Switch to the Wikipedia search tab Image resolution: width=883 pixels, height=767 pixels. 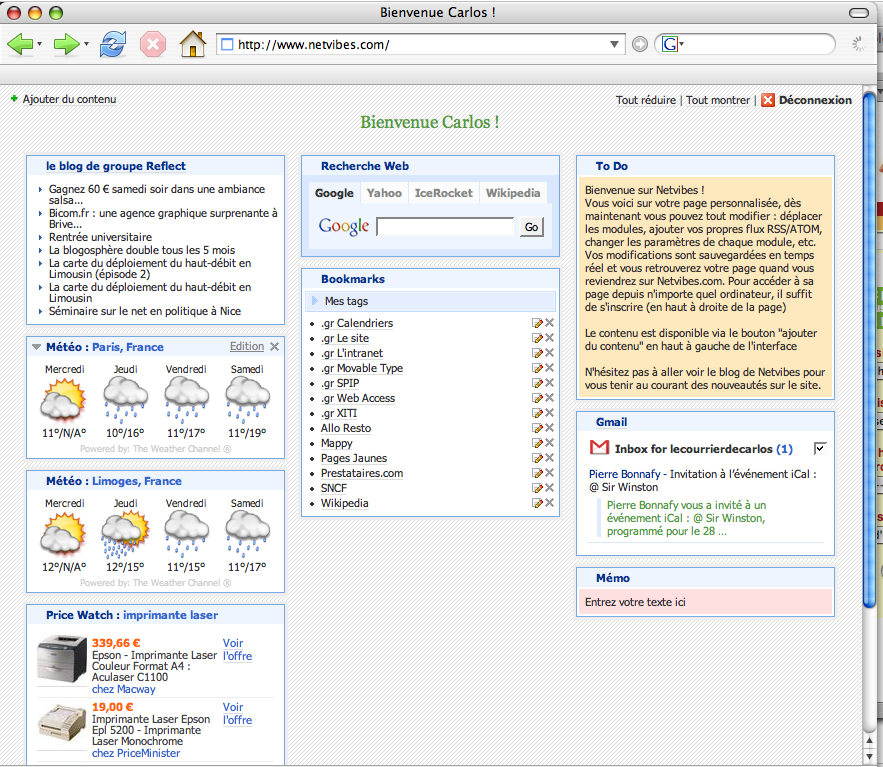[x=513, y=193]
